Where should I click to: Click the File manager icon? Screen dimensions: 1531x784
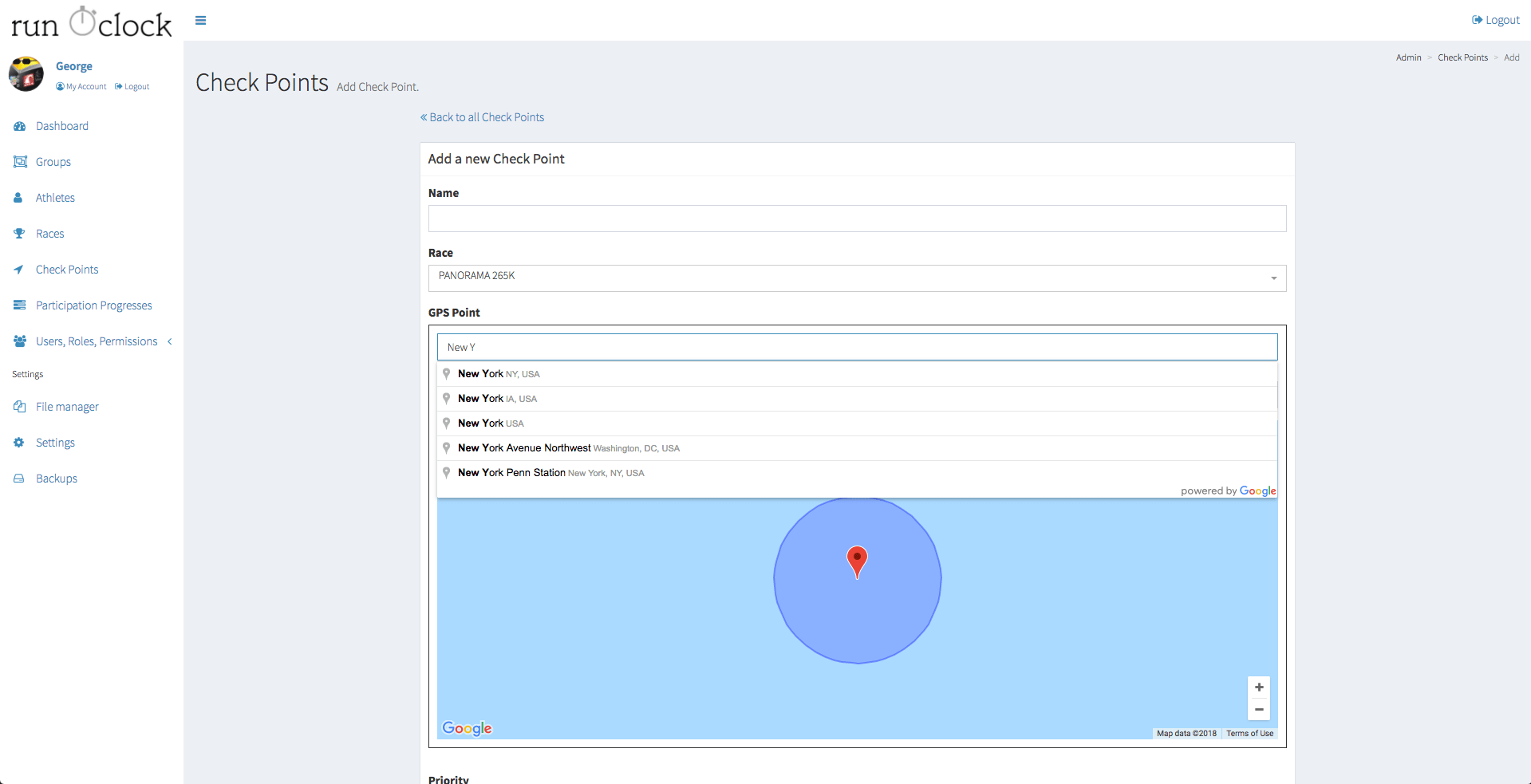click(x=19, y=407)
